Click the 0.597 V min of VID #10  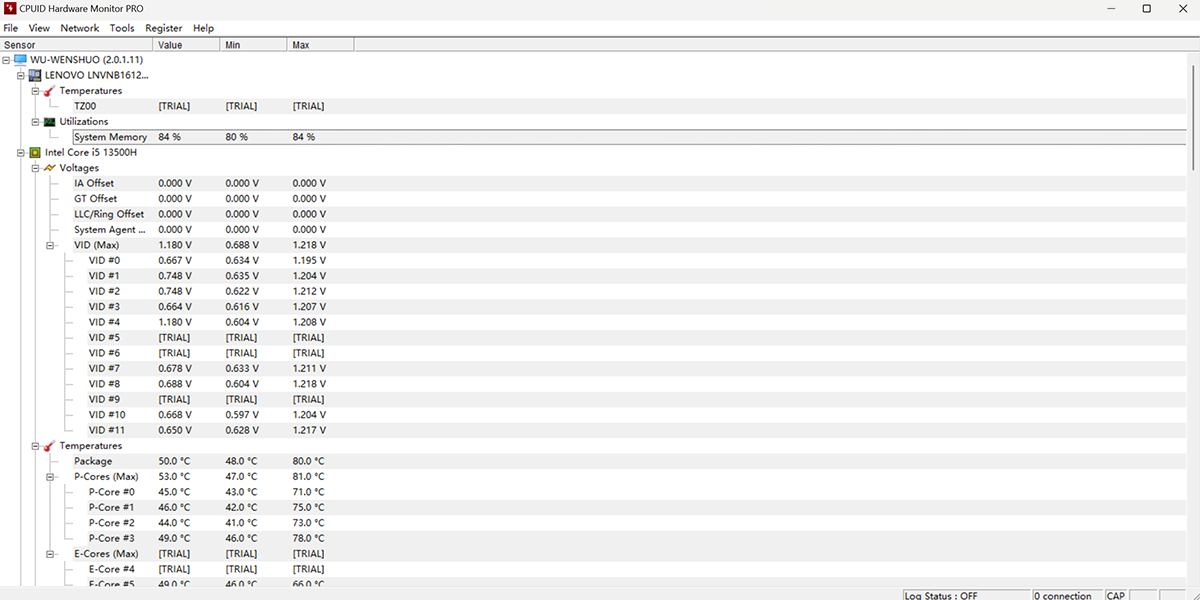[242, 415]
